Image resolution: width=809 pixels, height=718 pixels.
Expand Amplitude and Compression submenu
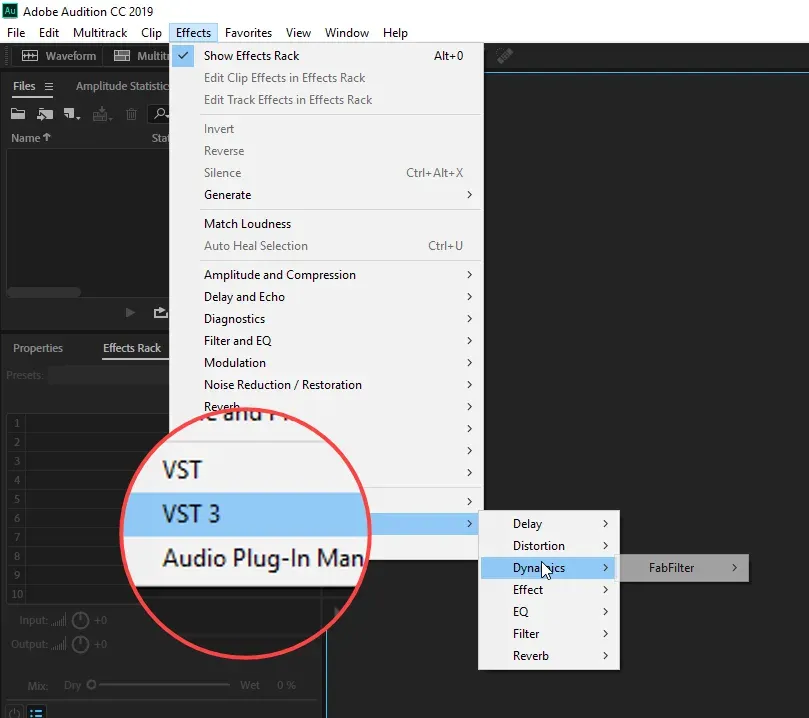pyautogui.click(x=326, y=275)
